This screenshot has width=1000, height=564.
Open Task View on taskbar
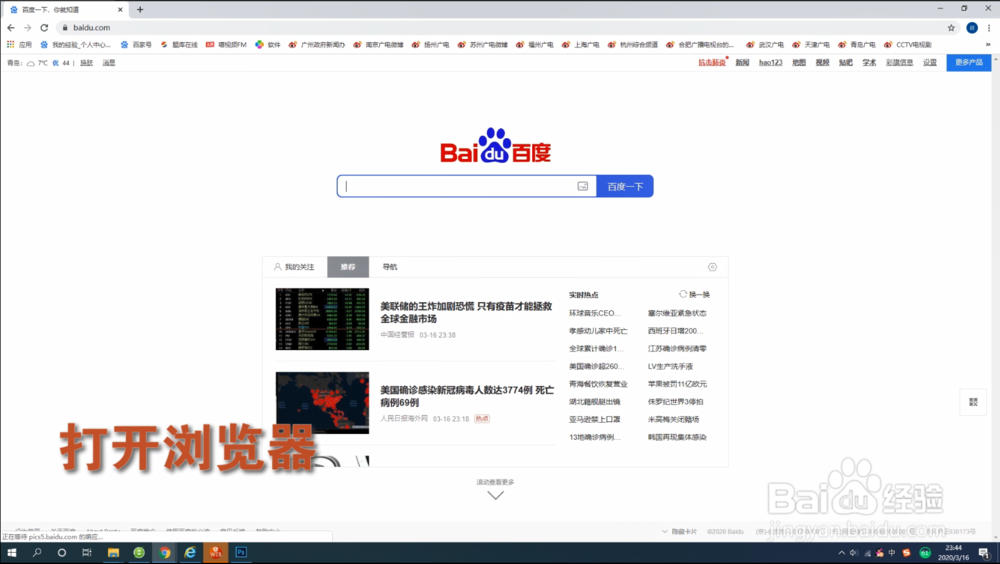tap(87, 553)
